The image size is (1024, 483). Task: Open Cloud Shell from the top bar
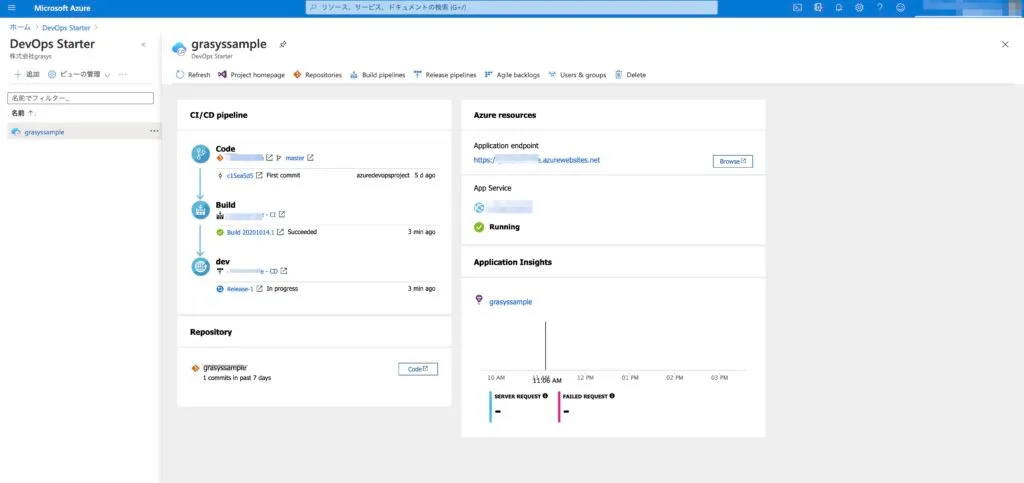click(x=797, y=8)
